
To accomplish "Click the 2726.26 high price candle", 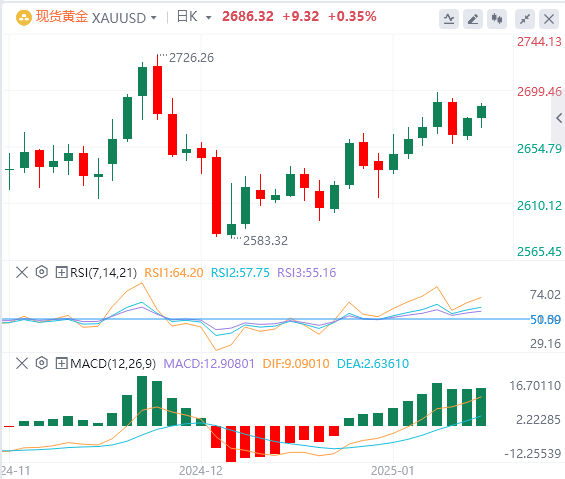I will (157, 87).
